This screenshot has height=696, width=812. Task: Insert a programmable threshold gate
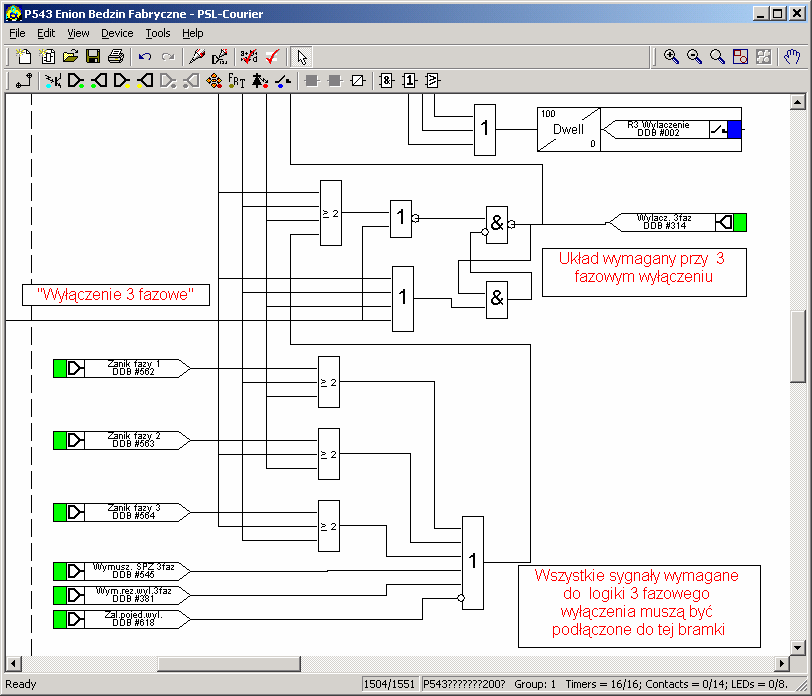coord(432,81)
